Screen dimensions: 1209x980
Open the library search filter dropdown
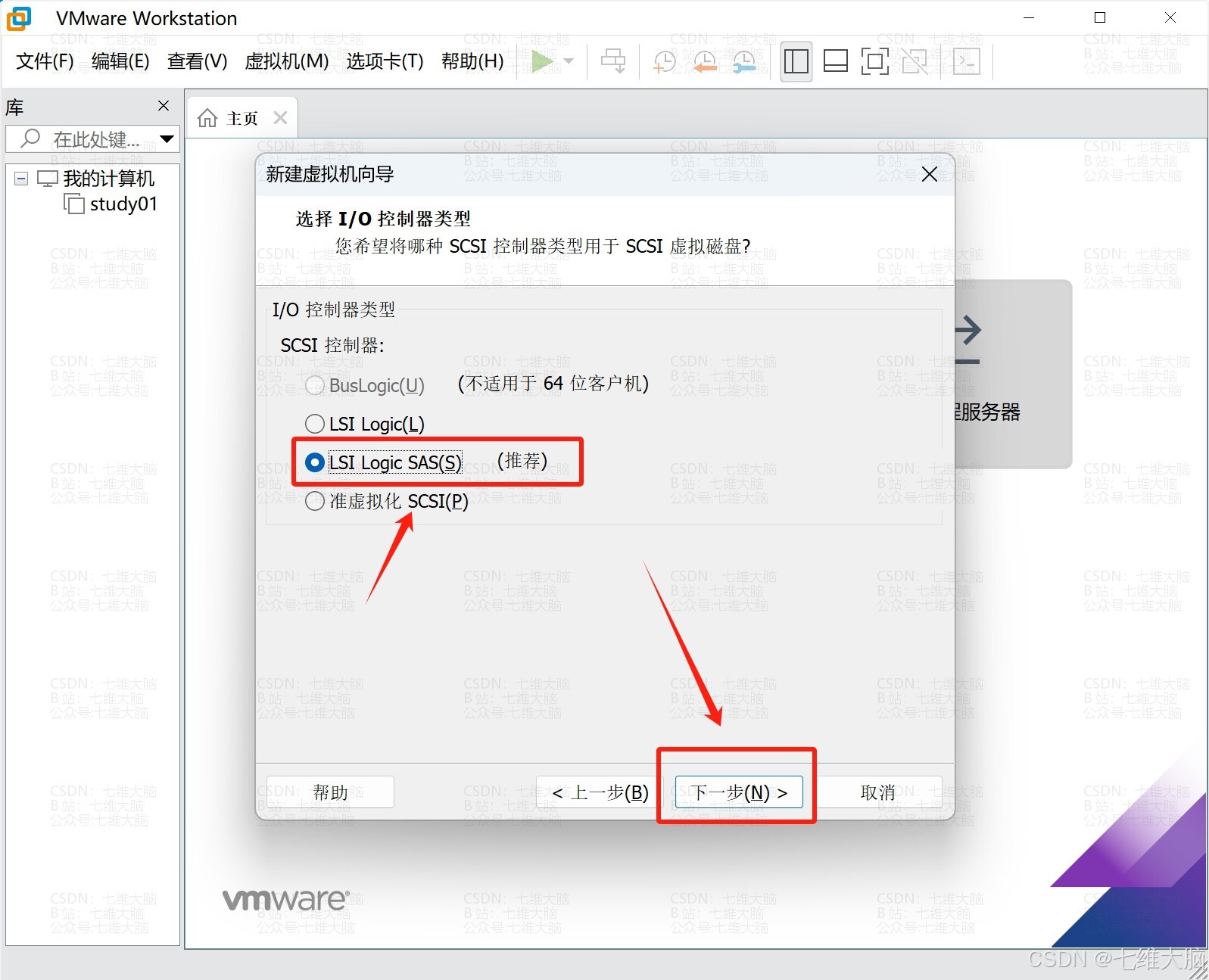[167, 139]
